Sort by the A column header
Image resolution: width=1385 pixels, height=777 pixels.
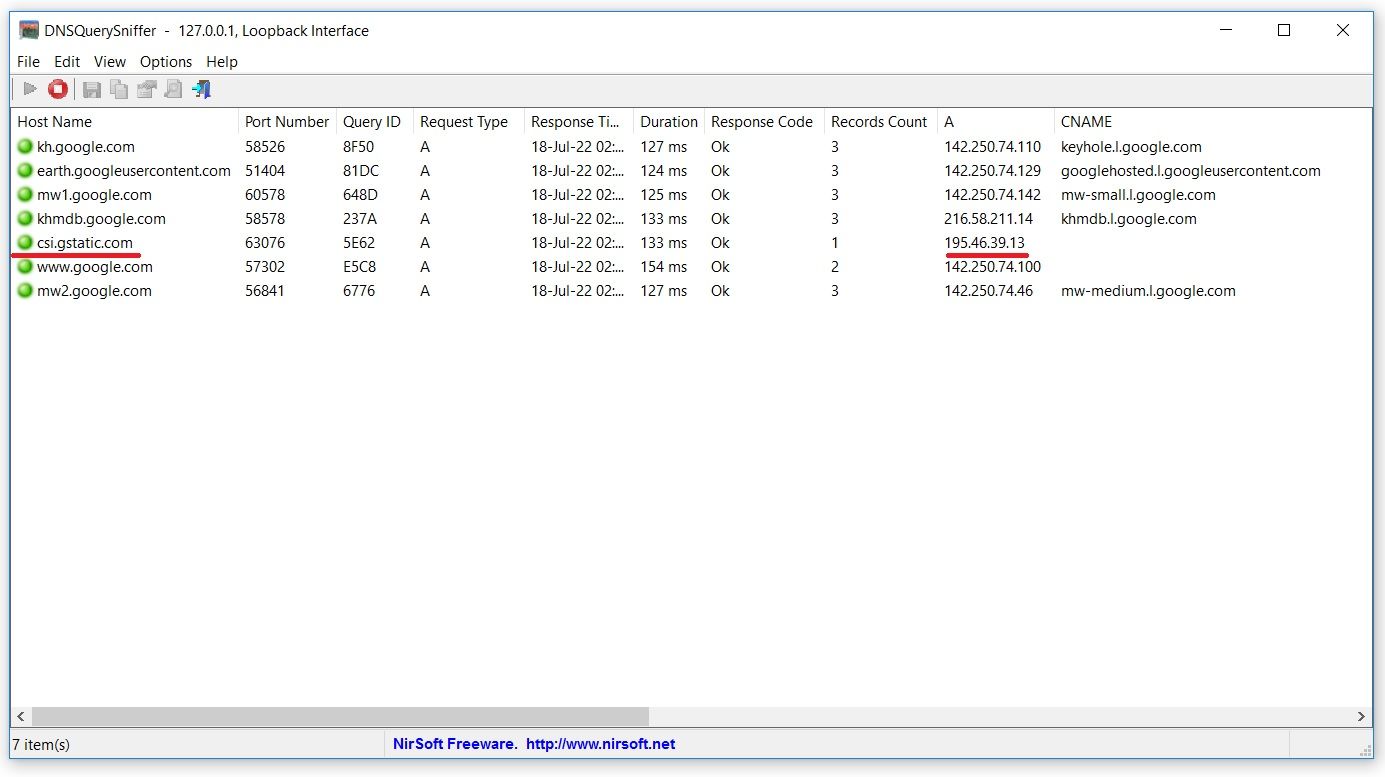tap(996, 122)
